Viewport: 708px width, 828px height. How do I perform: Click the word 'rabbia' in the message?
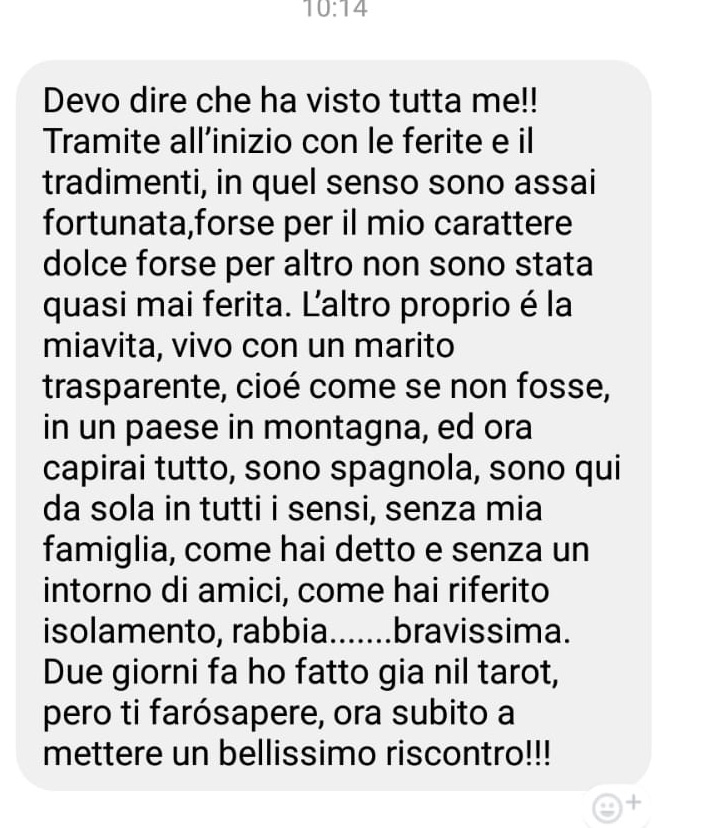pyautogui.click(x=280, y=632)
